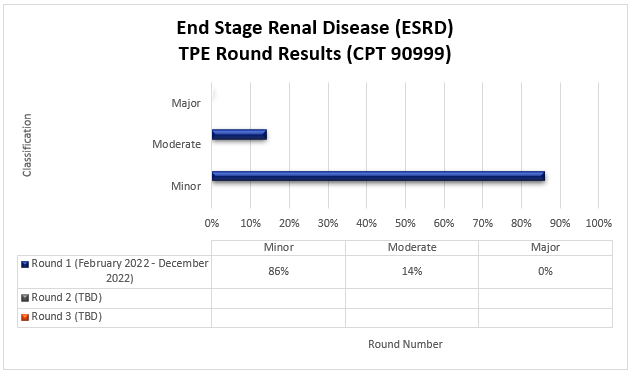Click the 100% axis tick label
Screen dimensions: 632x375
[599, 223]
